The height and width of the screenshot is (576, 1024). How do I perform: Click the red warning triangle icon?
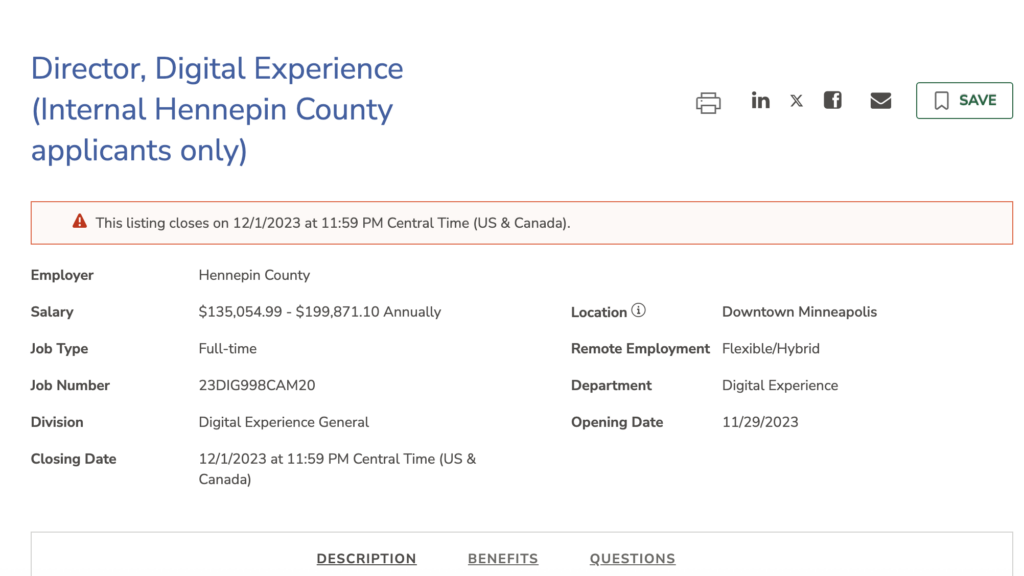[x=80, y=221]
